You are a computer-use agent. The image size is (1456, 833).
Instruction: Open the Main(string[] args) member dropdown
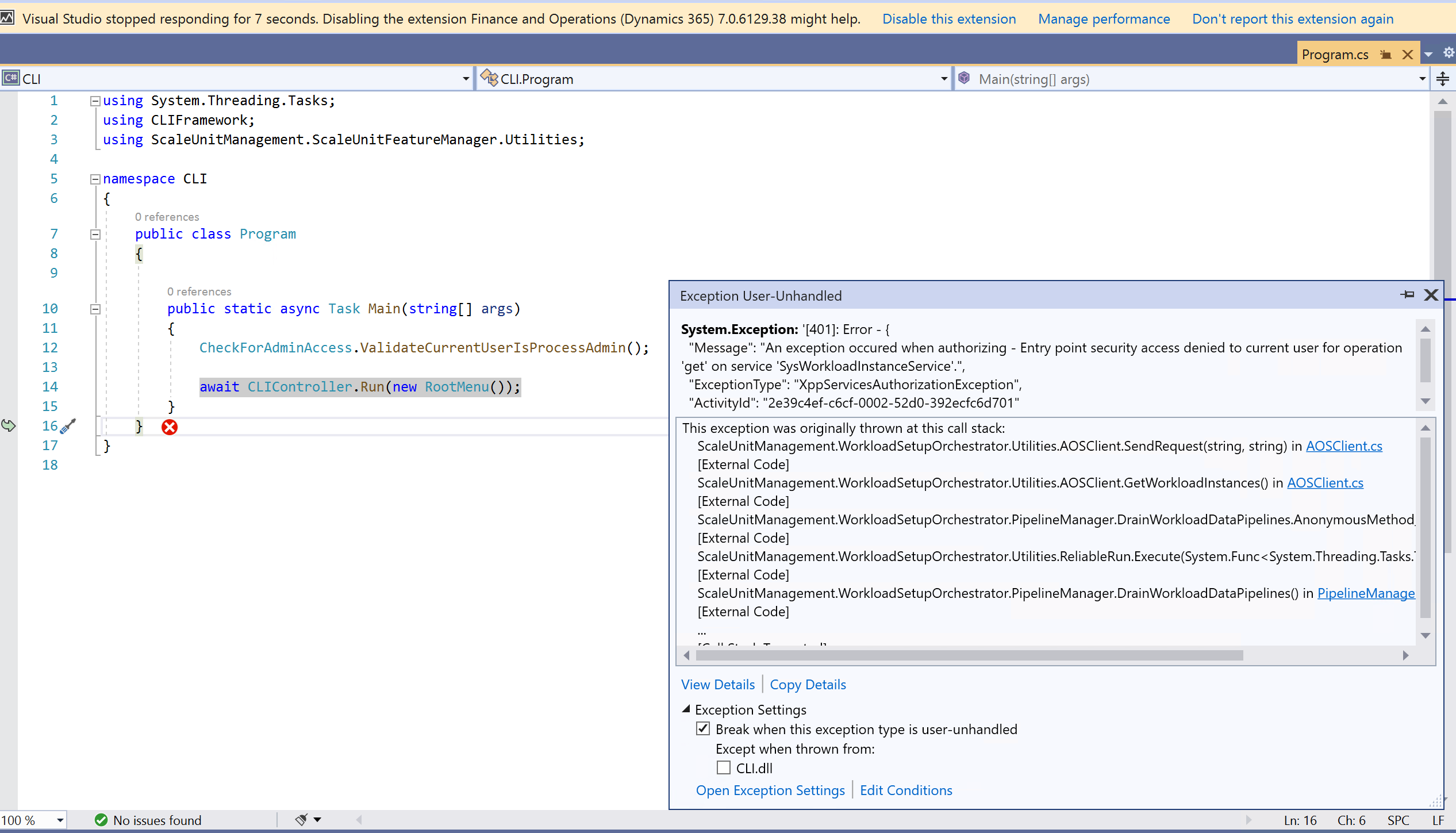[x=1421, y=79]
